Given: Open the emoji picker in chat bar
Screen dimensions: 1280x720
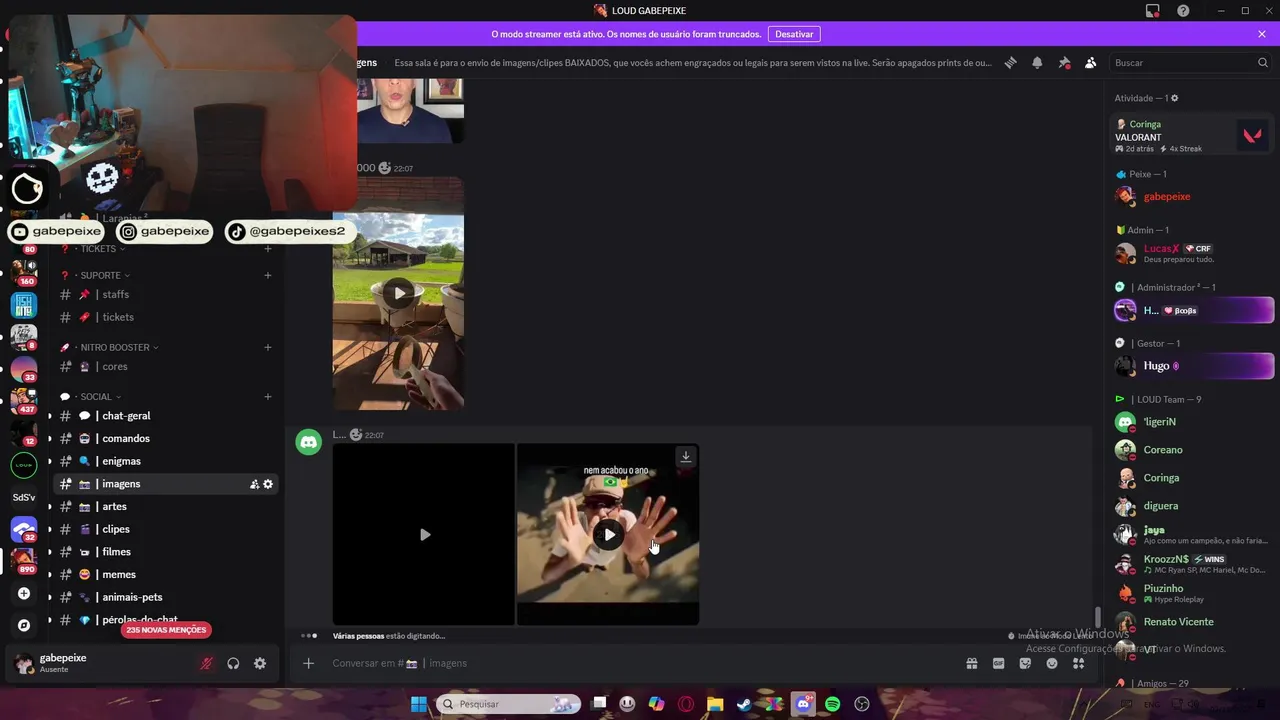Looking at the screenshot, I should pyautogui.click(x=1052, y=663).
